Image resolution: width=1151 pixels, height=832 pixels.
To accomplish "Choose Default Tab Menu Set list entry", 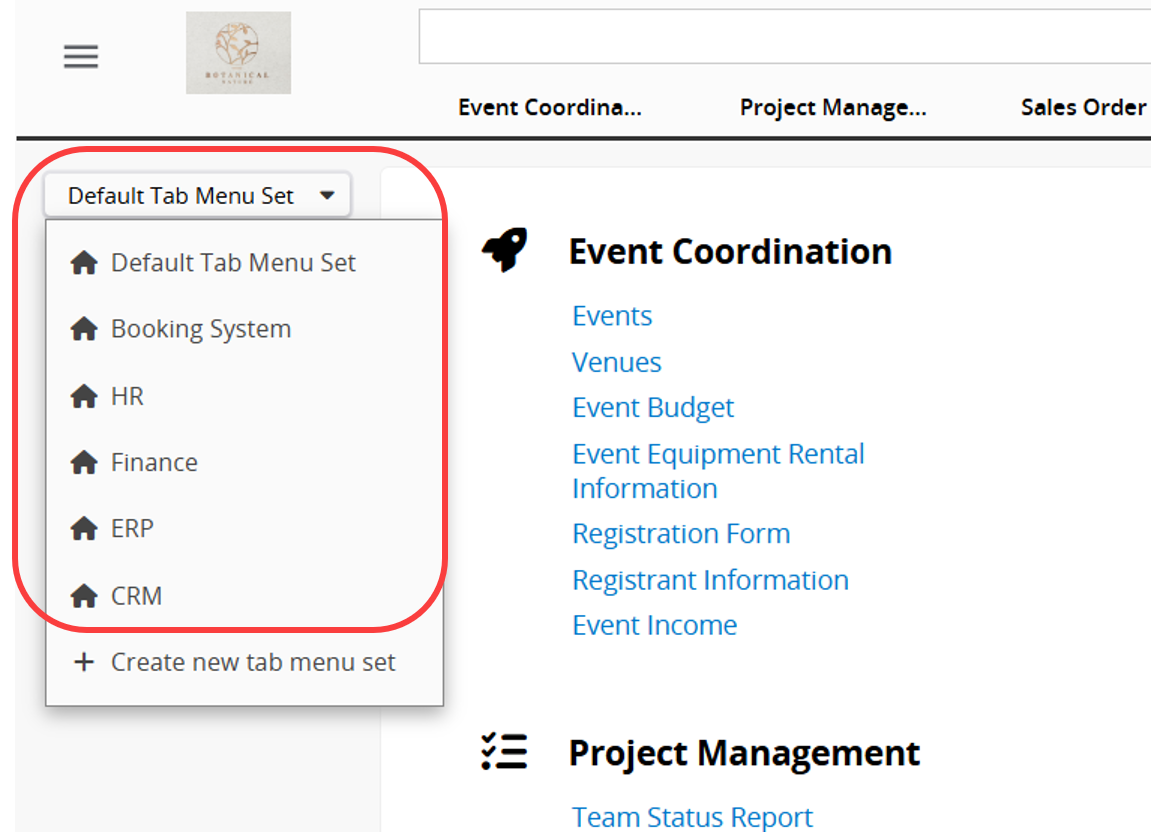I will (x=233, y=263).
